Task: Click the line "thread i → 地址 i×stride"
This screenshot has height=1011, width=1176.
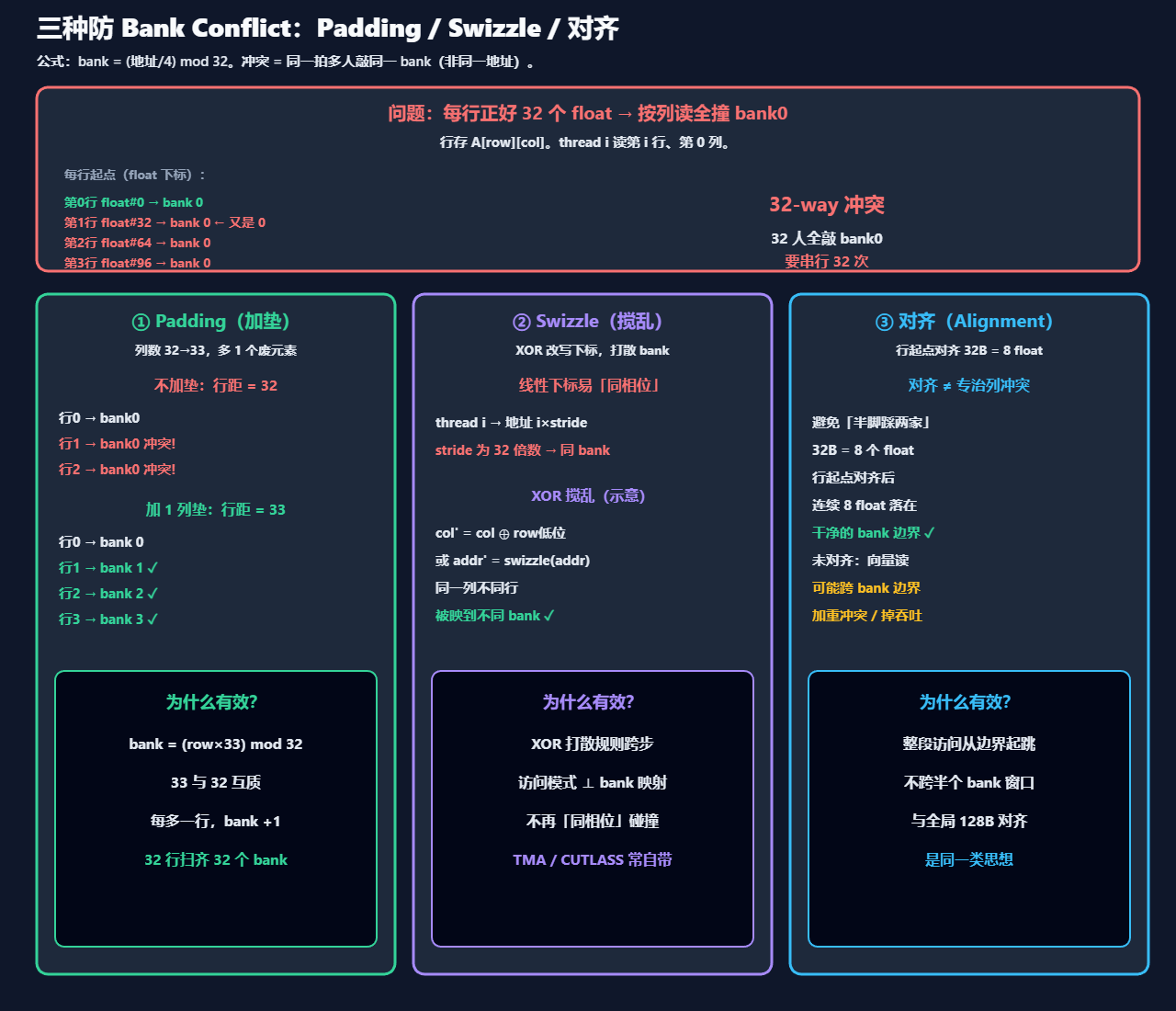Action: click(512, 422)
